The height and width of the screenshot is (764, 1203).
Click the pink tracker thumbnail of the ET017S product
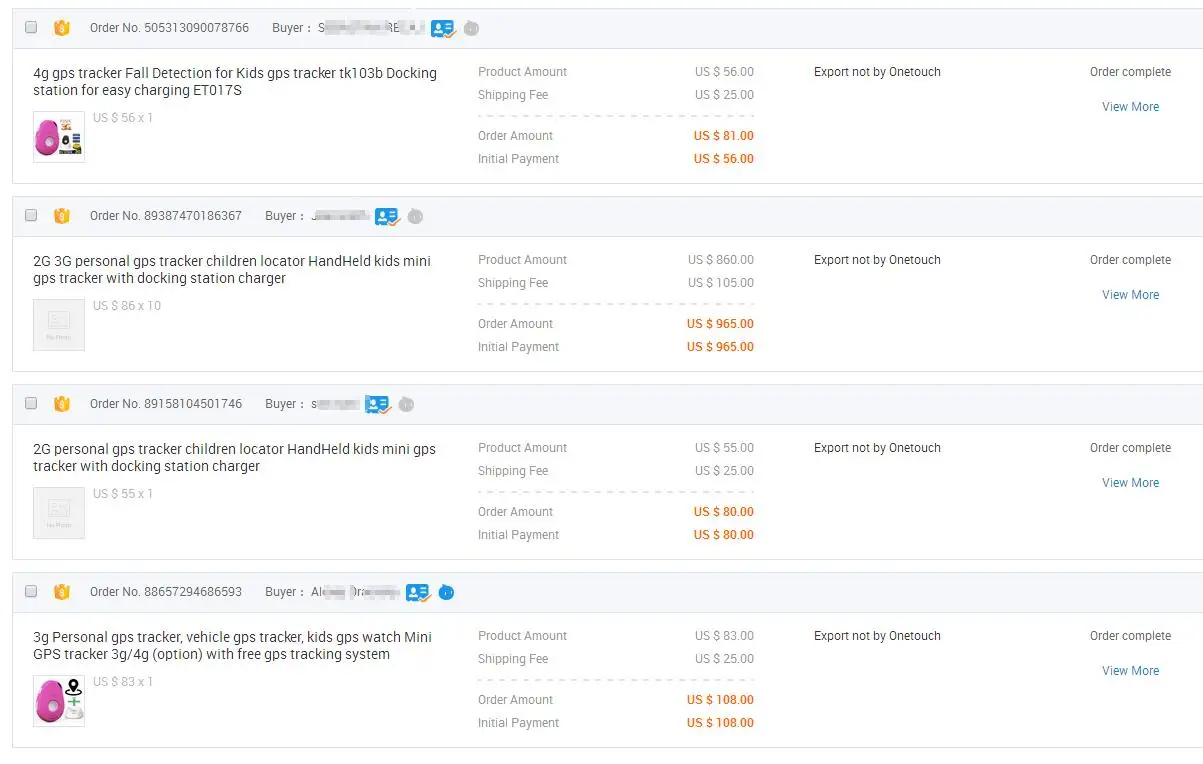58,137
